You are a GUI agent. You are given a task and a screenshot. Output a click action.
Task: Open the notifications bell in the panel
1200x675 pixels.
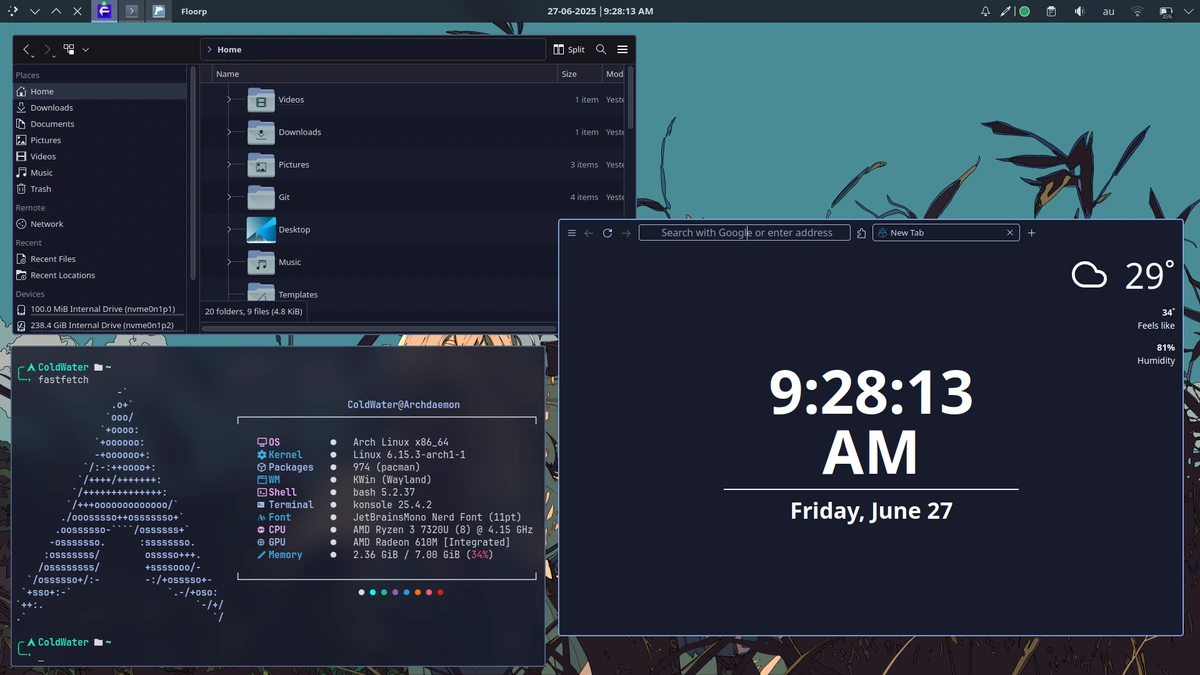point(985,11)
